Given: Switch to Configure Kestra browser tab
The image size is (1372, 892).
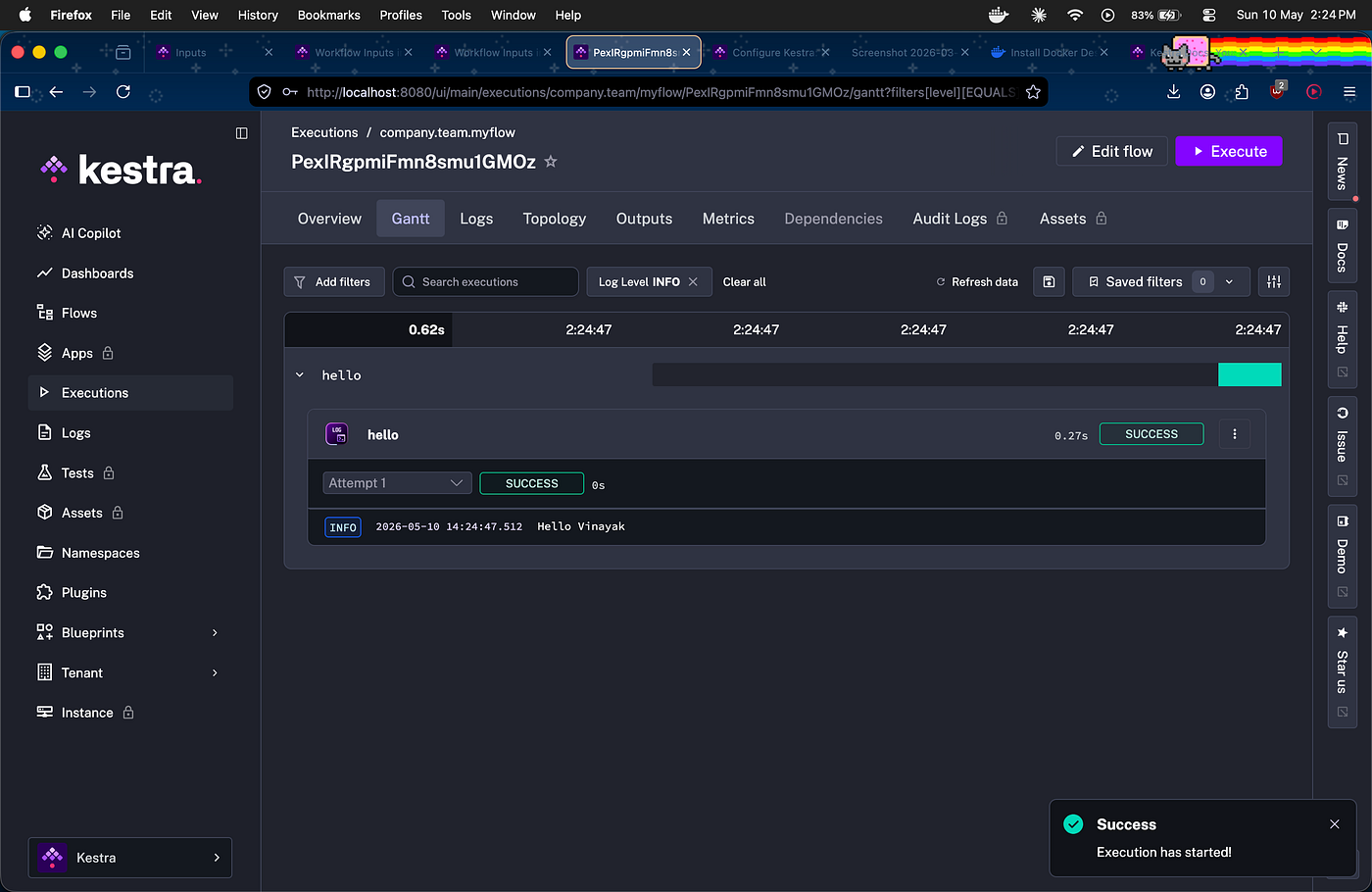Looking at the screenshot, I should [773, 52].
